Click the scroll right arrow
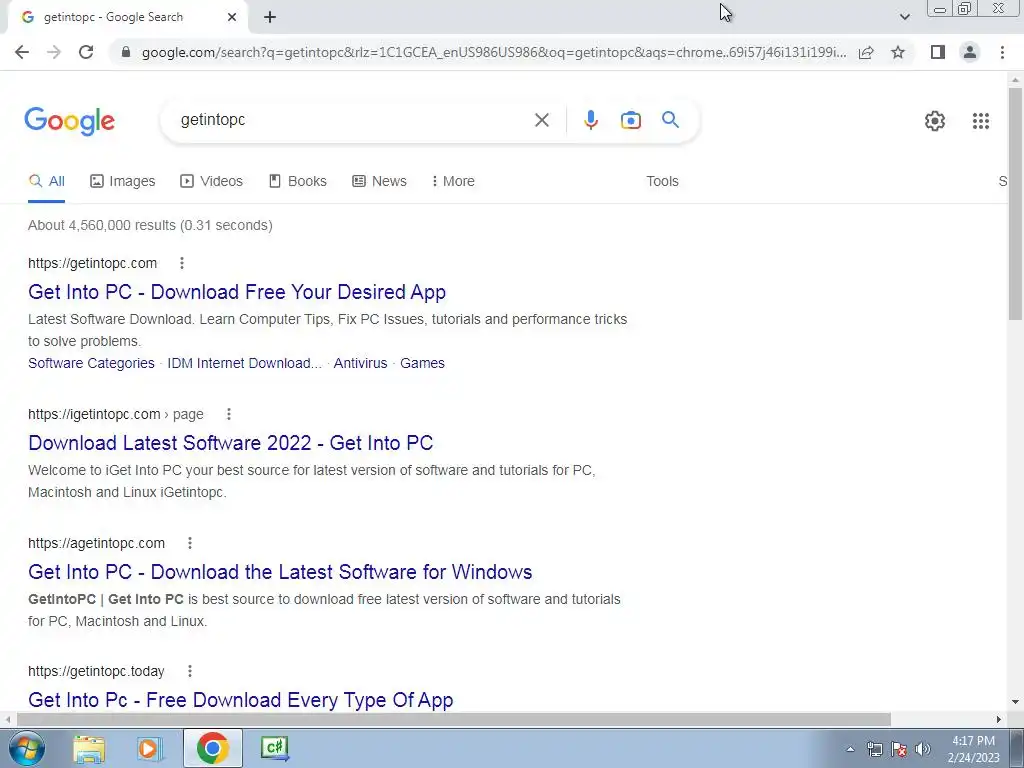1024x768 pixels. pyautogui.click(x=998, y=719)
